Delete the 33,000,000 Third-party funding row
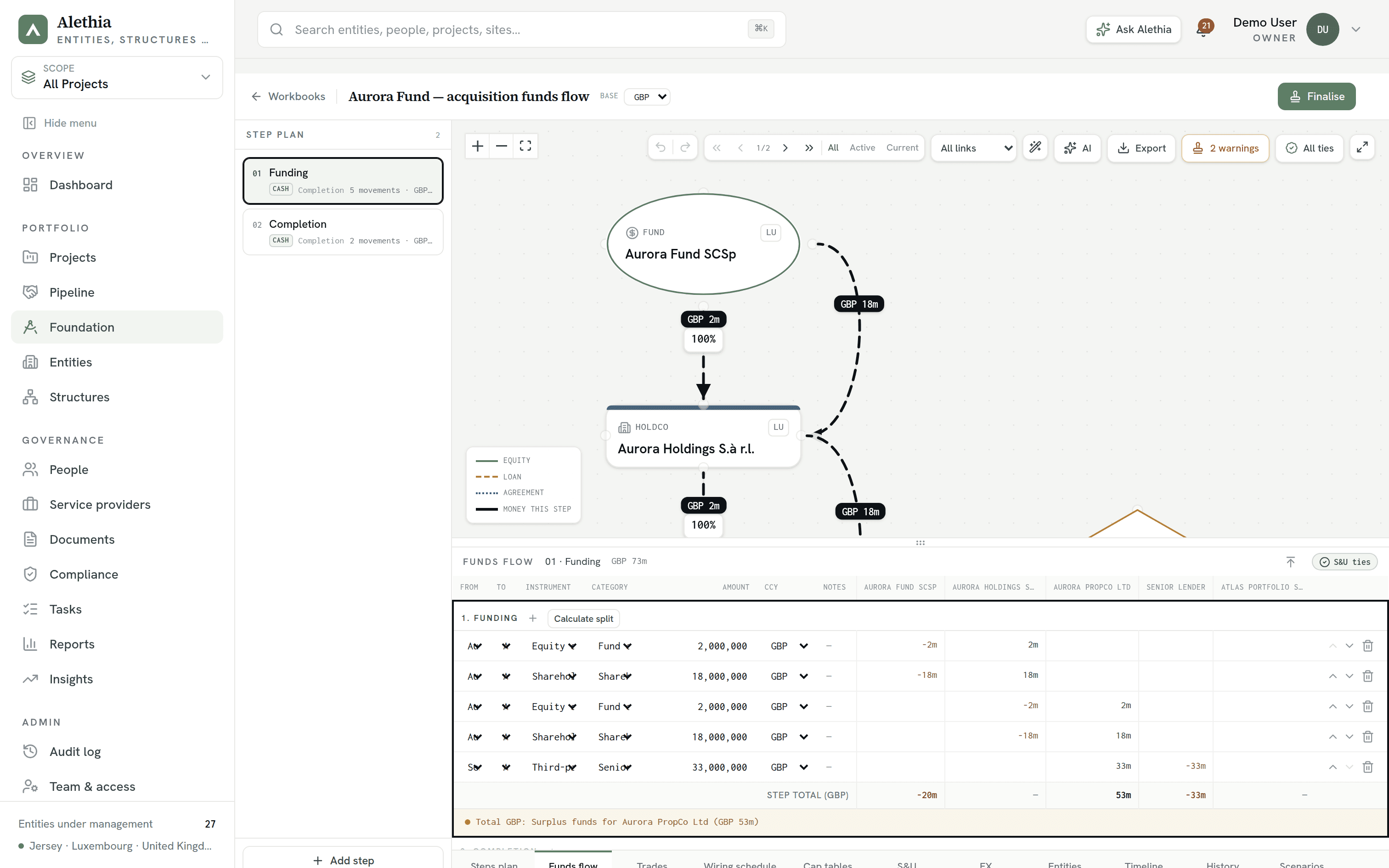The height and width of the screenshot is (868, 1389). 1368,767
